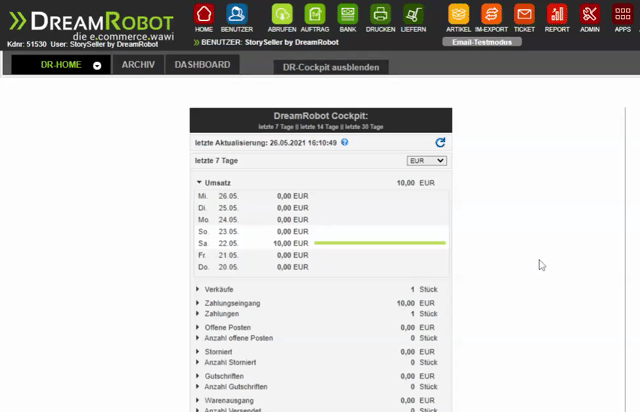Click the DreamRobot Cockpit title
The image size is (640, 412).
(321, 116)
